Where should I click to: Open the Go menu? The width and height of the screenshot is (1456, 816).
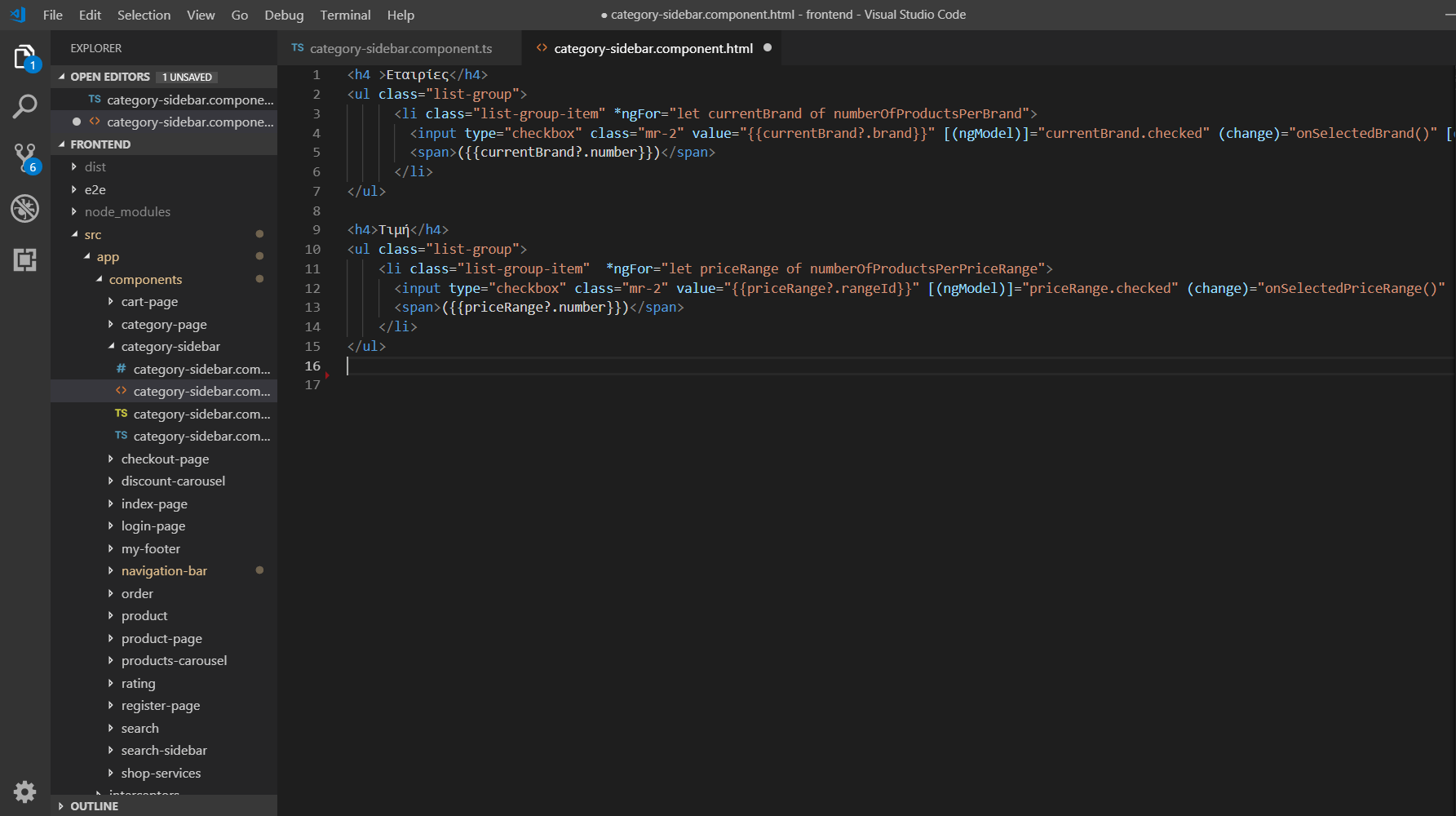(x=239, y=15)
